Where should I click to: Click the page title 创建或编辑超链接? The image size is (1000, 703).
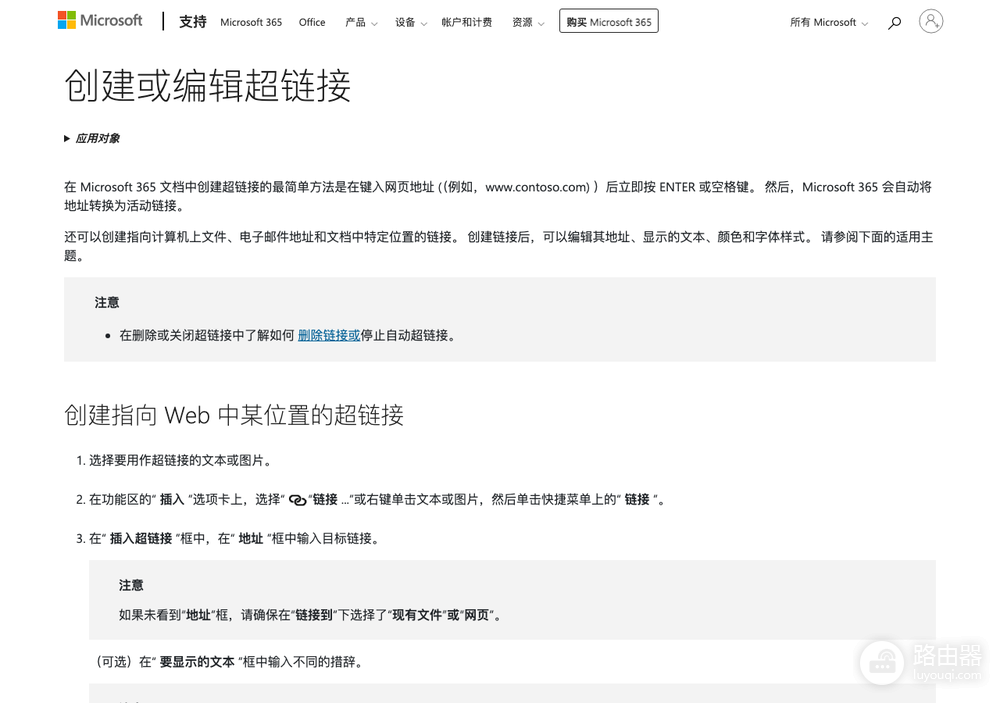coord(207,85)
